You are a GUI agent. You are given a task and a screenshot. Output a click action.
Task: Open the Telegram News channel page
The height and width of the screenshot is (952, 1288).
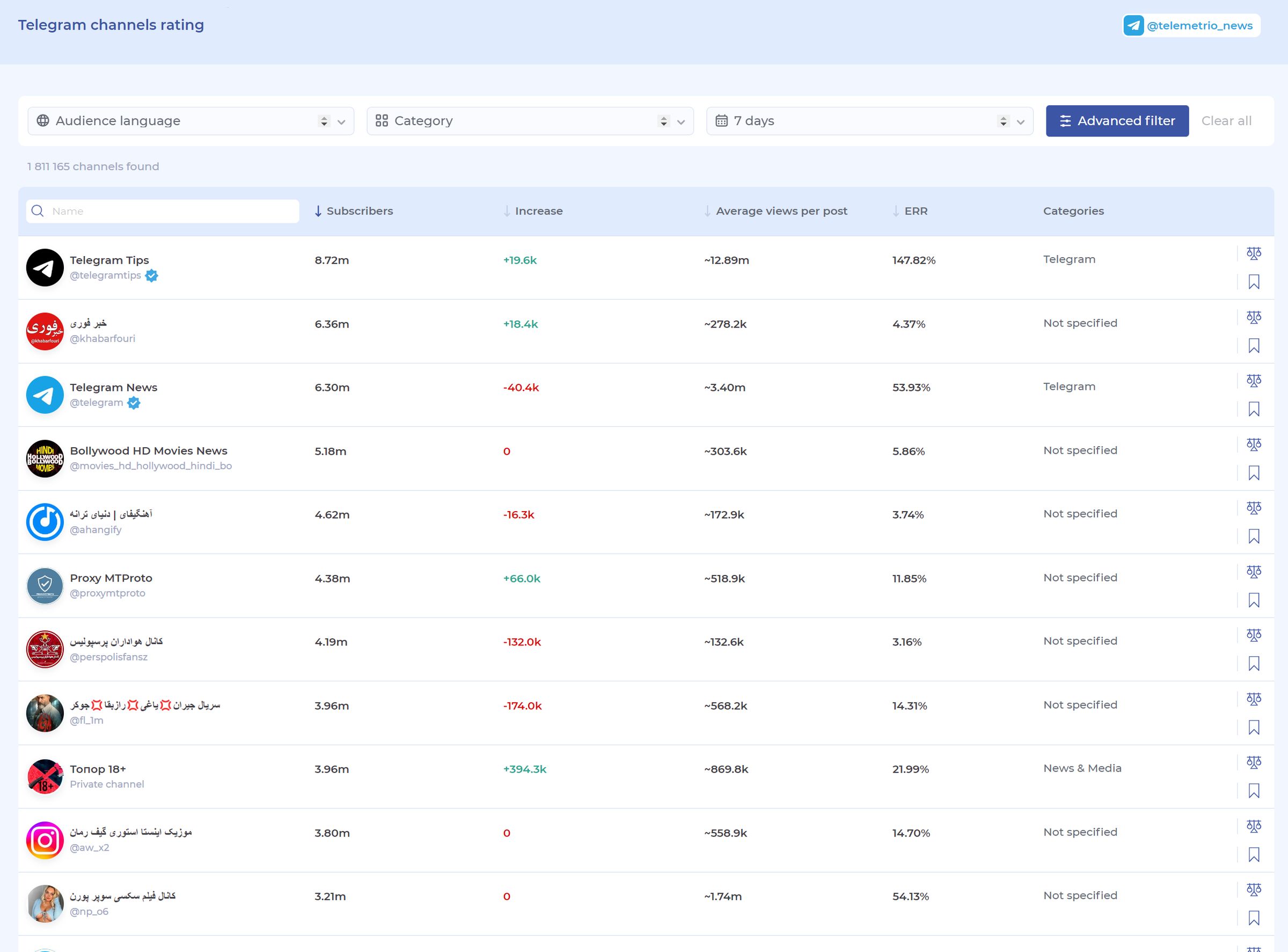[113, 387]
